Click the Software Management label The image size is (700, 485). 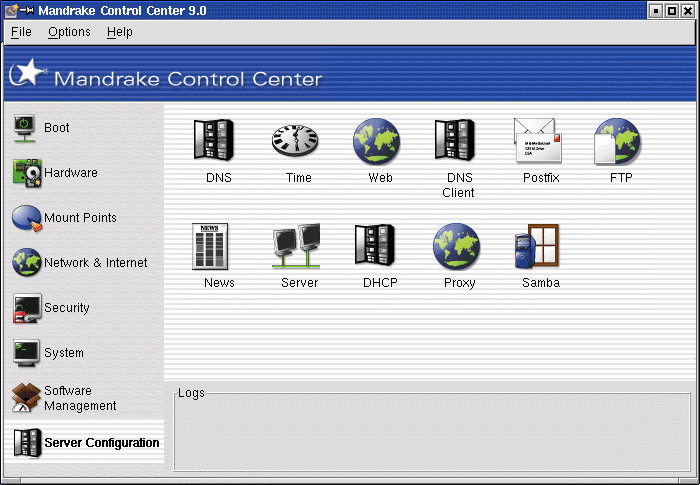pos(80,398)
